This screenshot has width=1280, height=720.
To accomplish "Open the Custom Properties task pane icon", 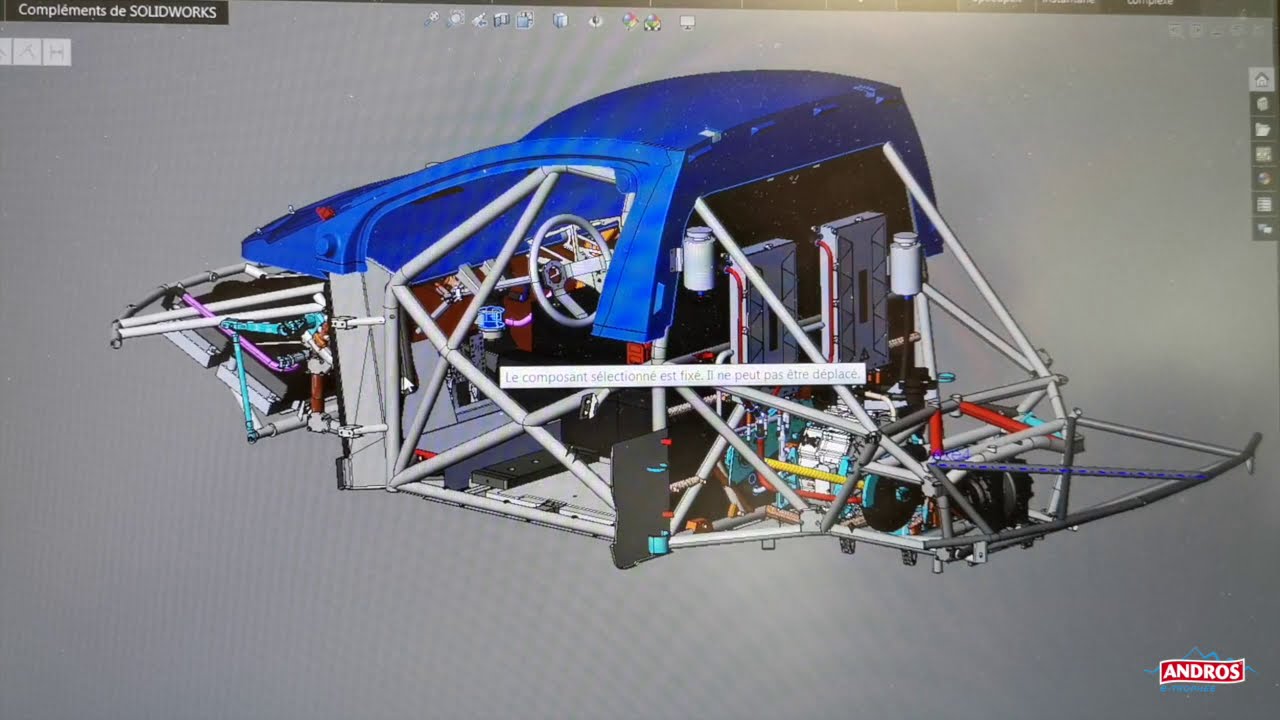I will click(x=1264, y=204).
